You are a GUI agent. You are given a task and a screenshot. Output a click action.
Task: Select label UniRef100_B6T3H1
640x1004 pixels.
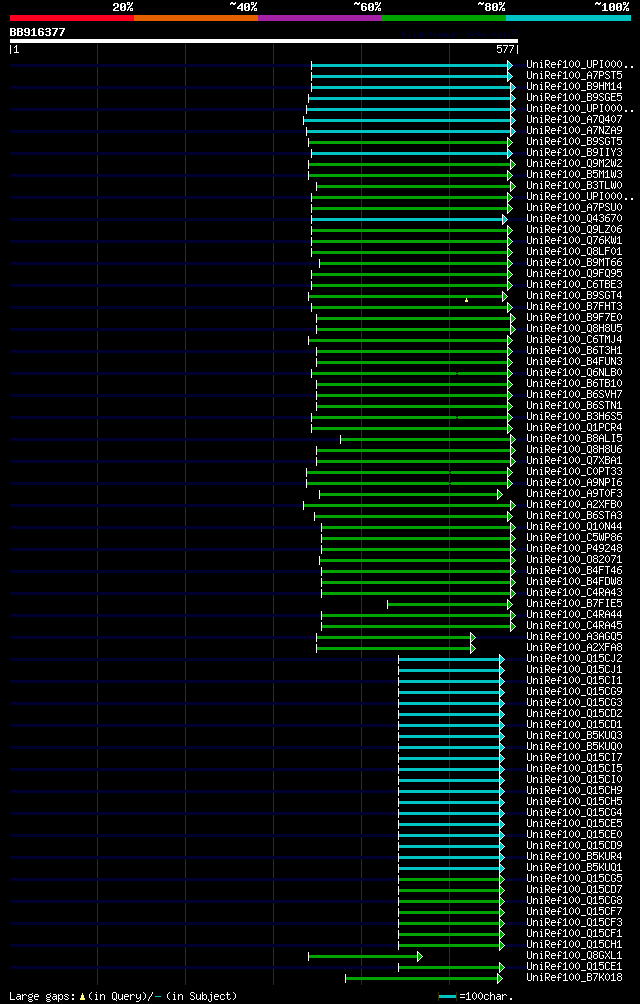point(574,350)
